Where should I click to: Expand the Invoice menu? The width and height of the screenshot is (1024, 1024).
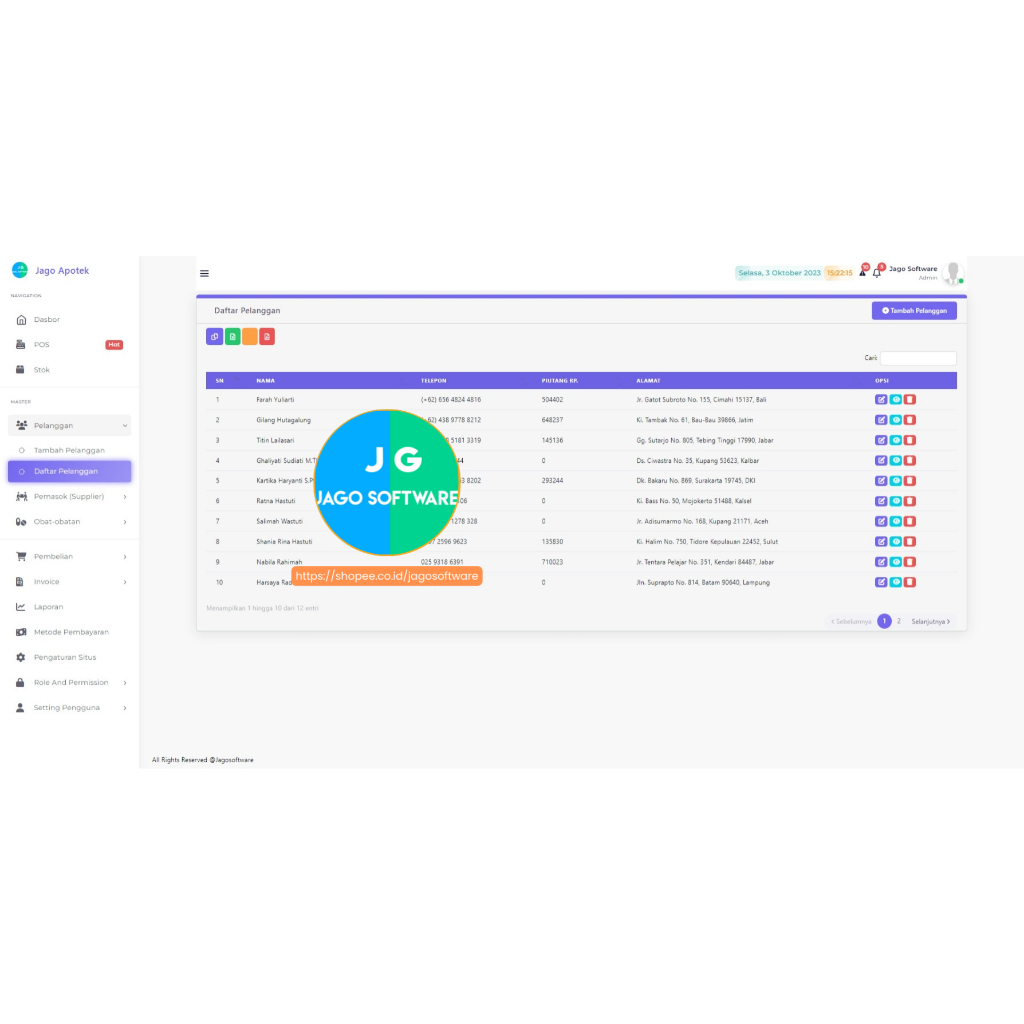coord(70,582)
